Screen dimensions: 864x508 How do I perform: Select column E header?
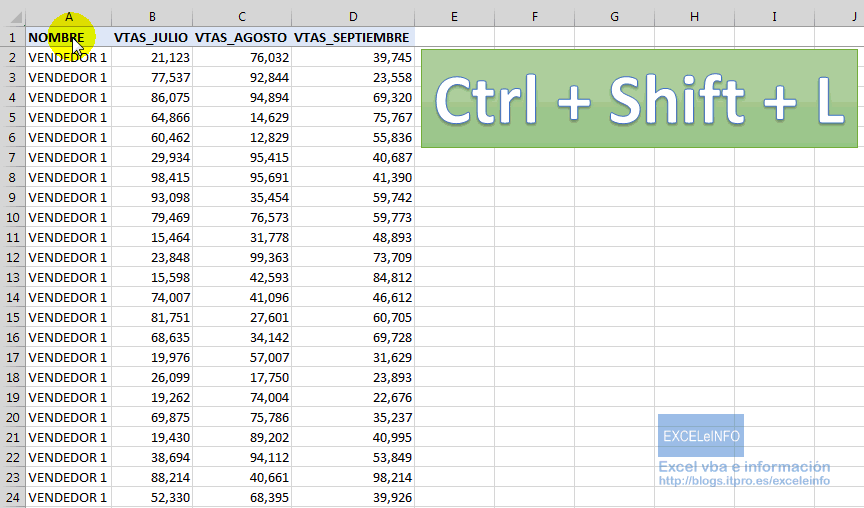pos(454,17)
